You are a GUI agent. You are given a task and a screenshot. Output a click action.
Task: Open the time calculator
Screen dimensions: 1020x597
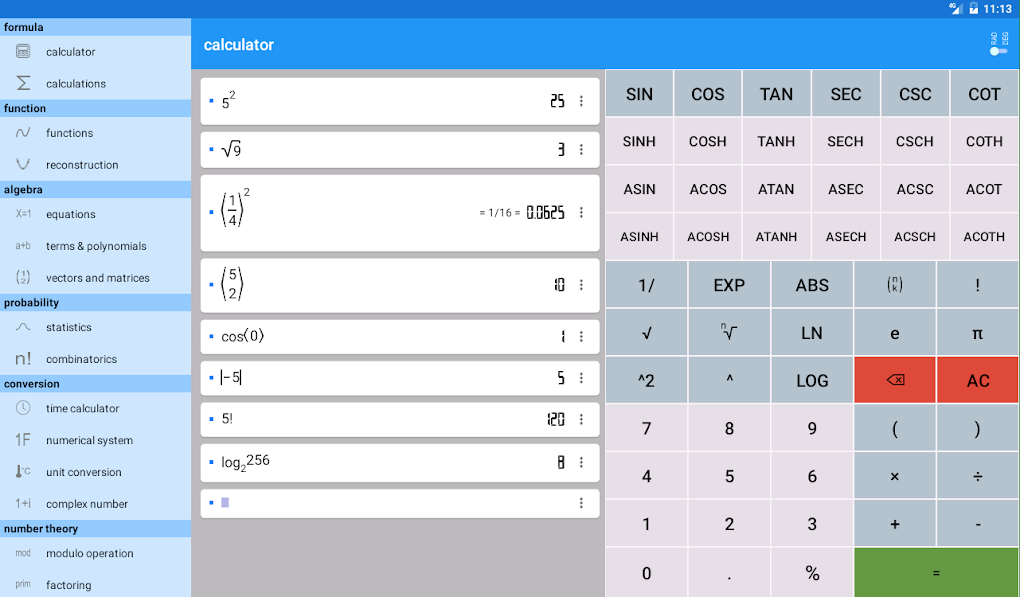pos(82,408)
